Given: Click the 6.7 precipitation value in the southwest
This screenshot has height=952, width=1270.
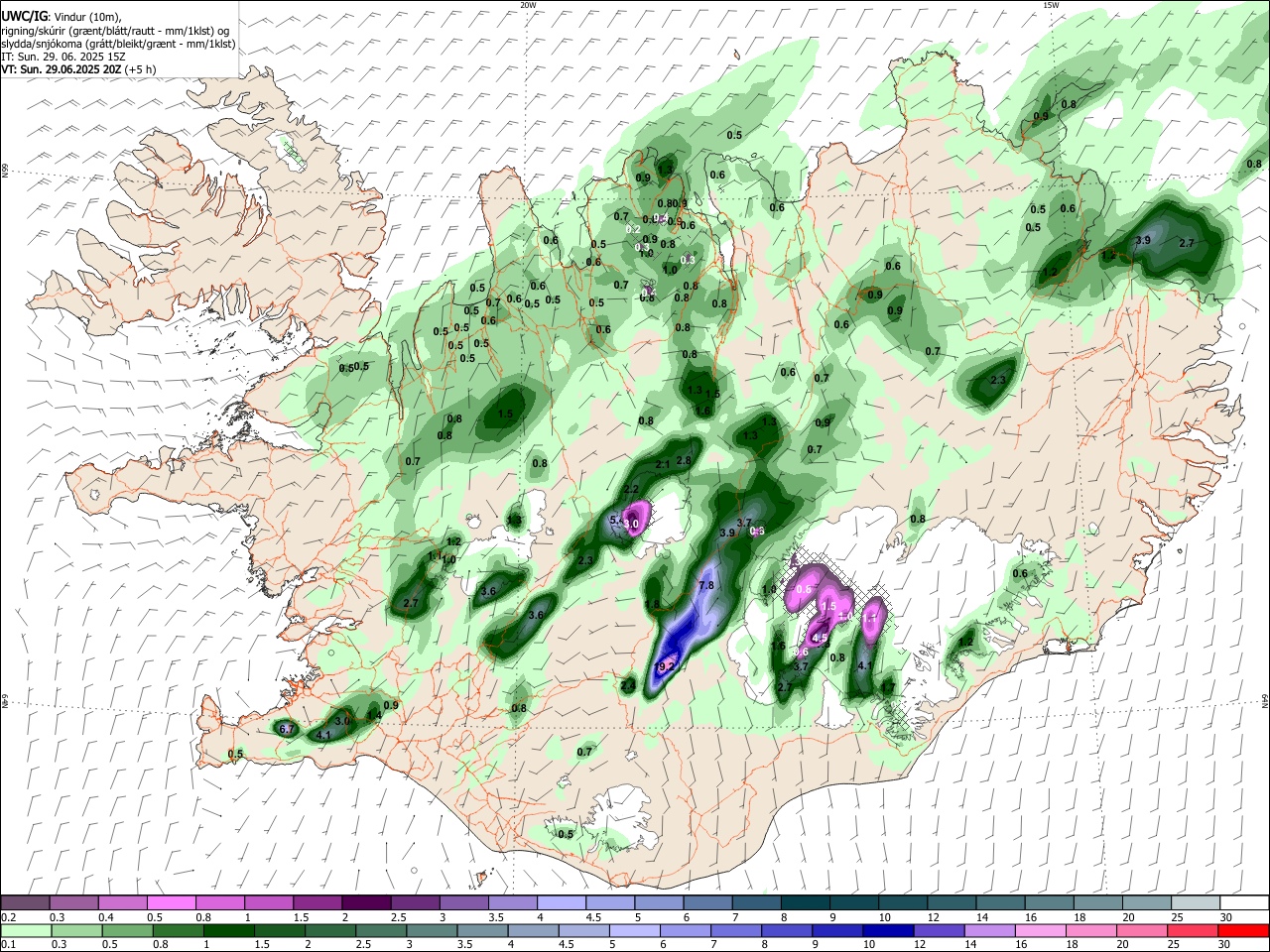Looking at the screenshot, I should [x=288, y=729].
